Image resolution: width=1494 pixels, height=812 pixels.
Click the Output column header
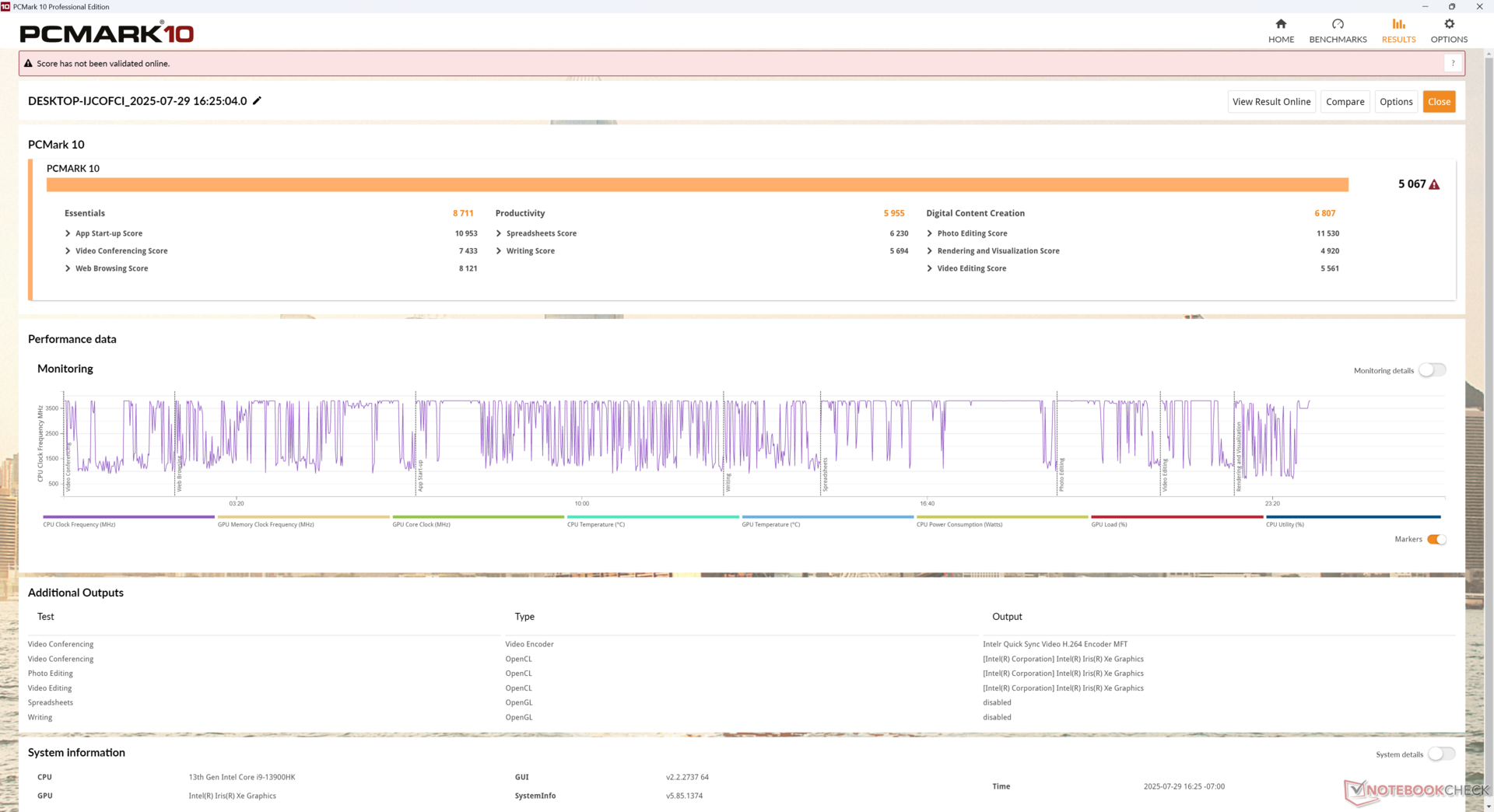1007,617
